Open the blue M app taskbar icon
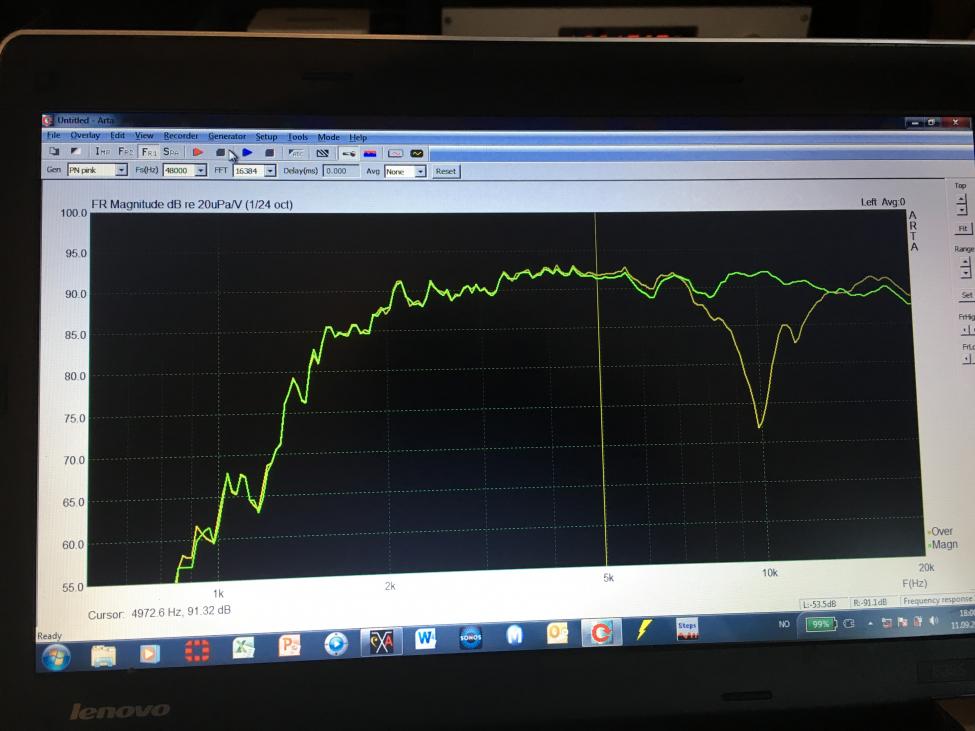This screenshot has height=731, width=975. click(514, 635)
